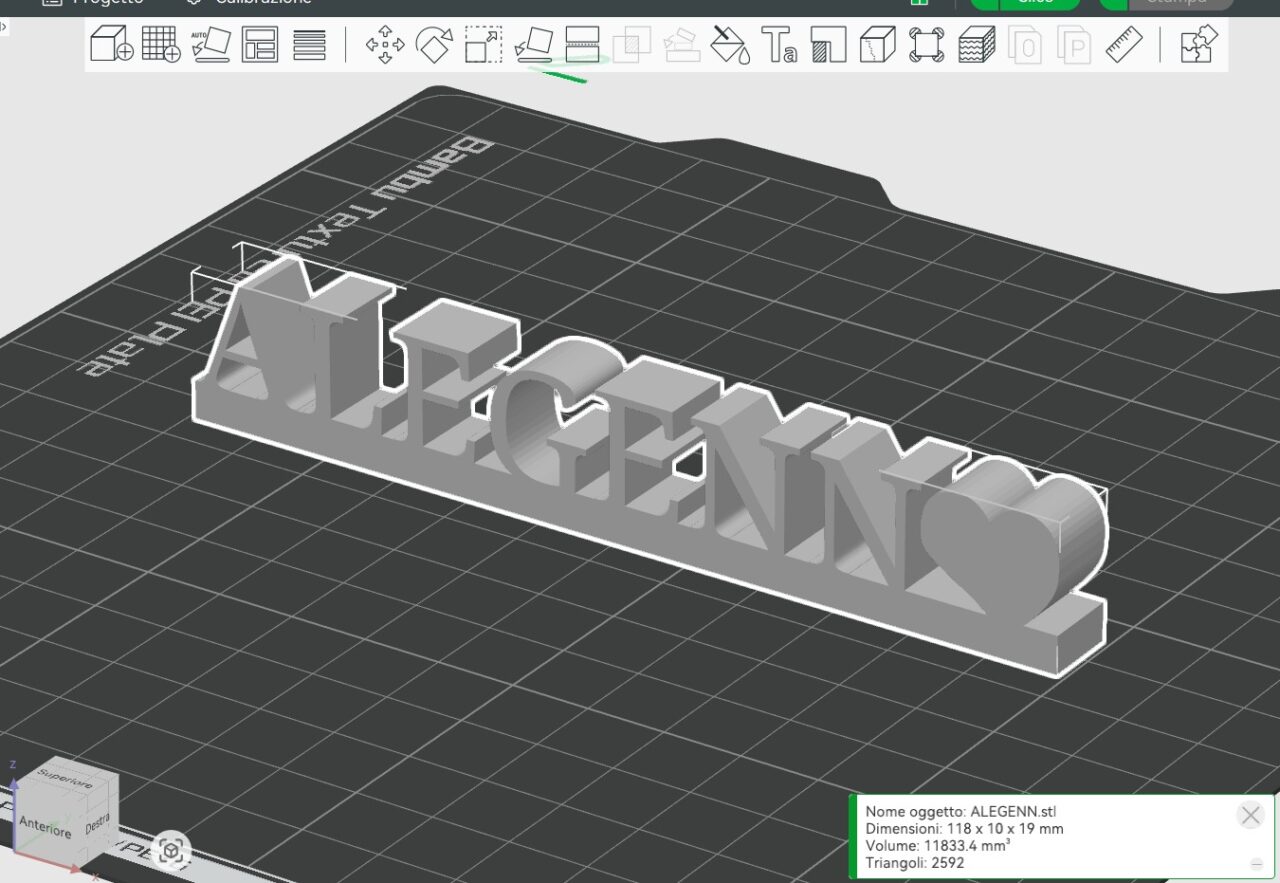Image resolution: width=1280 pixels, height=883 pixels.
Task: Select the Scale tool
Action: coord(484,45)
